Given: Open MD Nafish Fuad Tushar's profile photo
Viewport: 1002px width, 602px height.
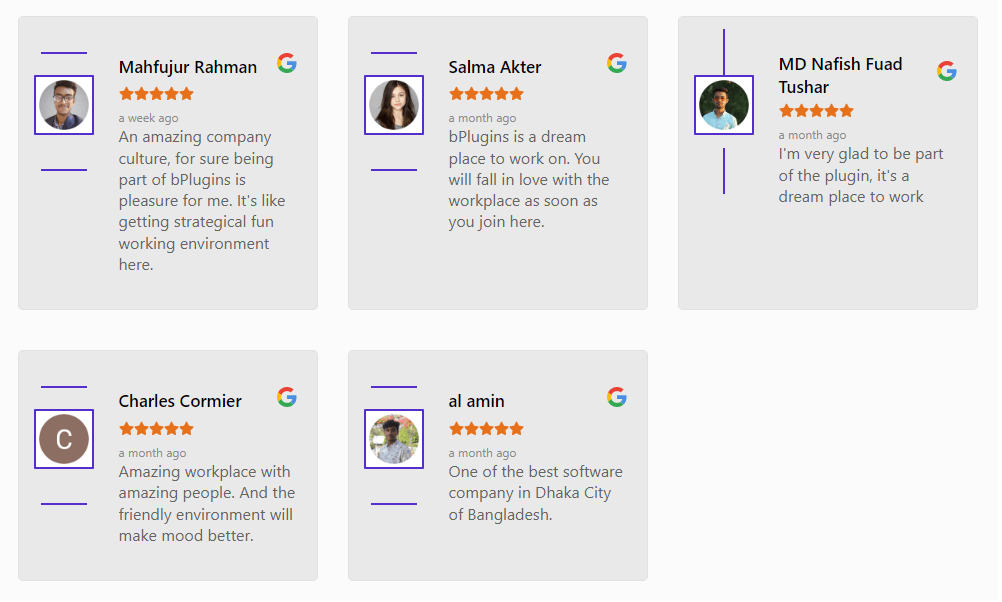Looking at the screenshot, I should click(724, 105).
